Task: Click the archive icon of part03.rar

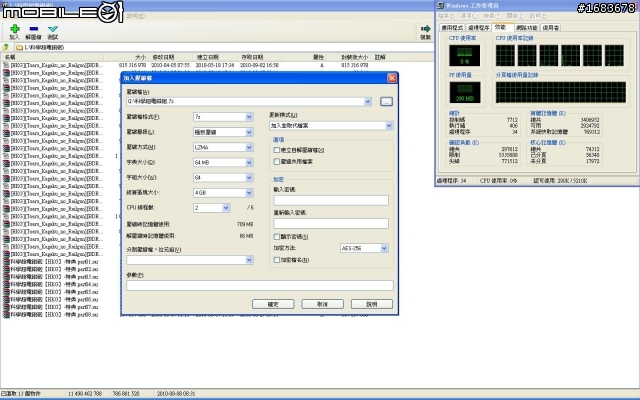Action: pos(6,277)
